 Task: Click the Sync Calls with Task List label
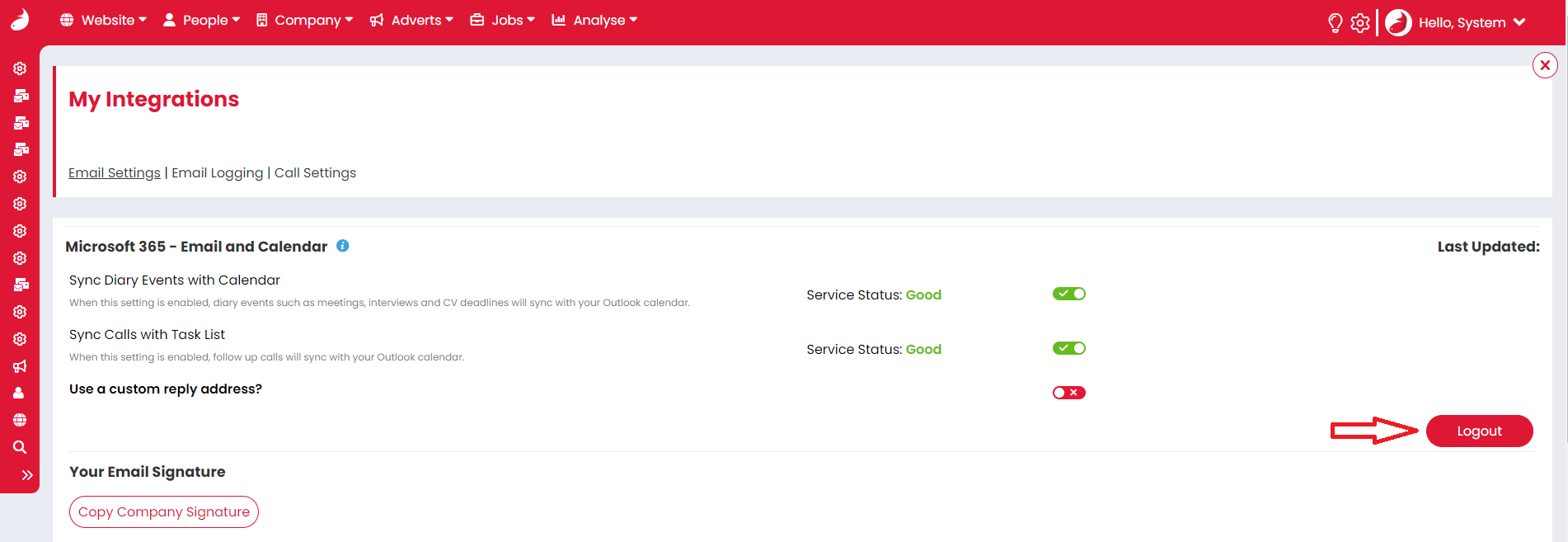(147, 334)
